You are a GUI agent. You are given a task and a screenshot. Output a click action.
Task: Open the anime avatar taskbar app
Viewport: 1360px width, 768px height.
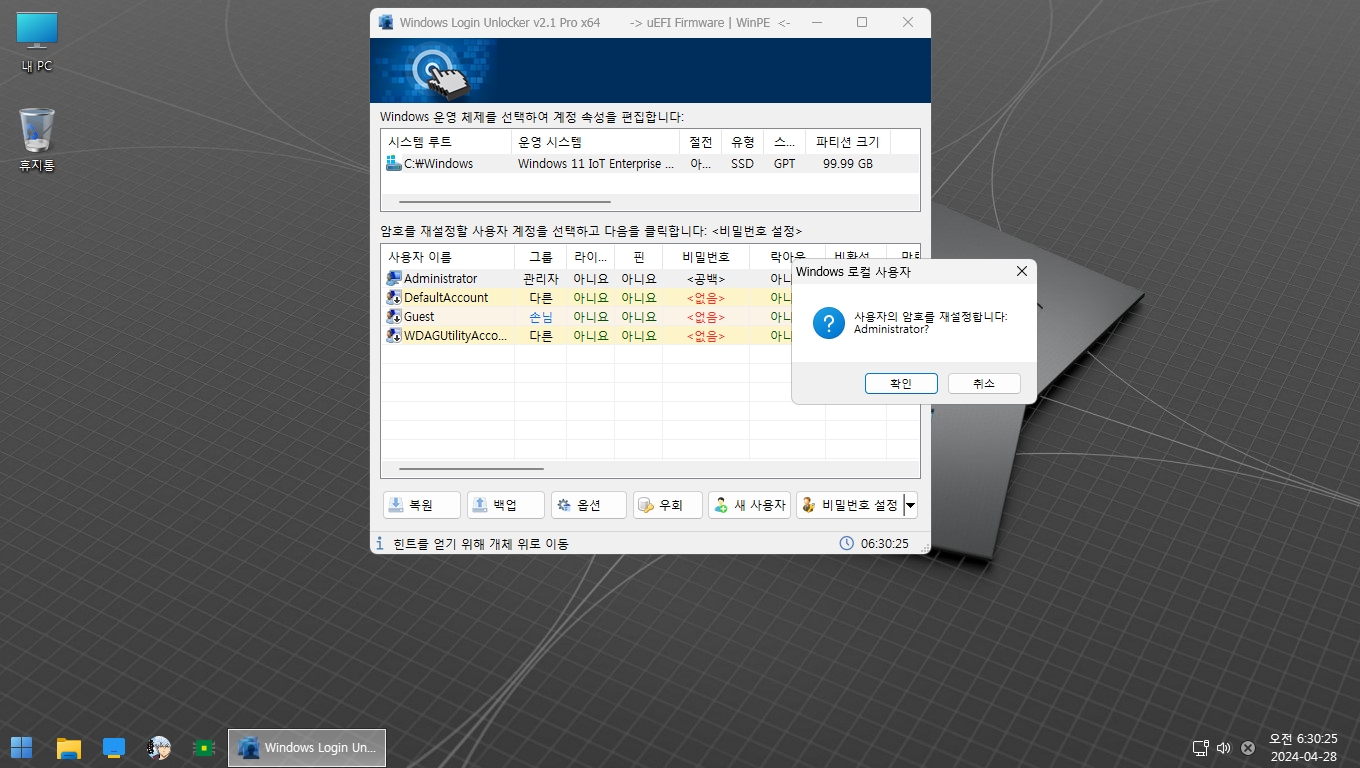pos(158,747)
